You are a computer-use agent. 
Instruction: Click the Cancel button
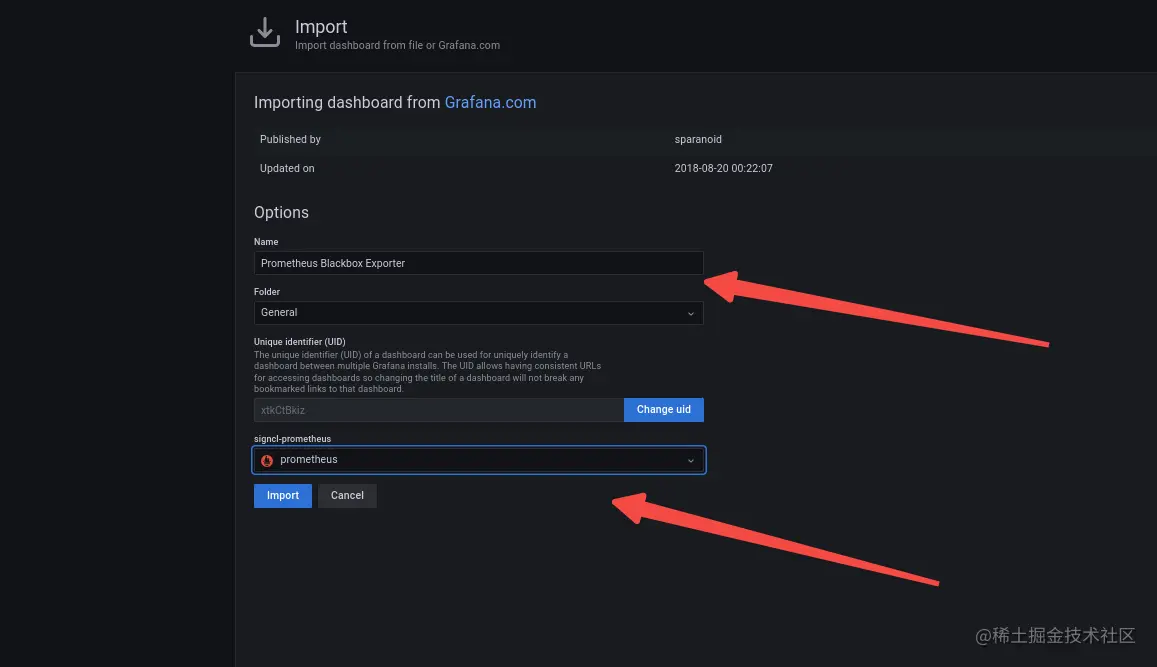[347, 496]
